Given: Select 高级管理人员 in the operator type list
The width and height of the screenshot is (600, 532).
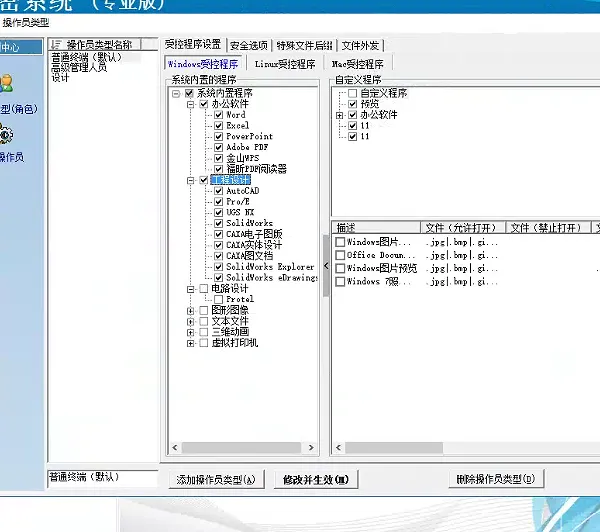Looking at the screenshot, I should (79, 68).
